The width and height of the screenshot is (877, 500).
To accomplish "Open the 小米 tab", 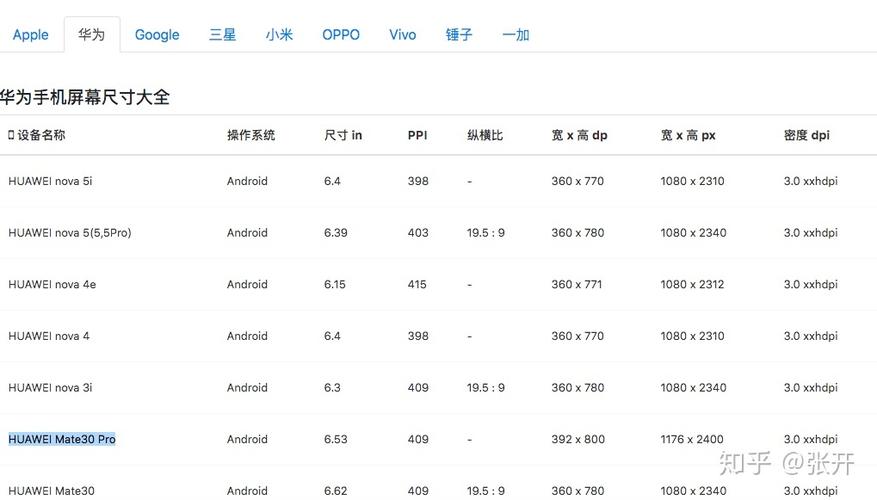I will click(279, 35).
